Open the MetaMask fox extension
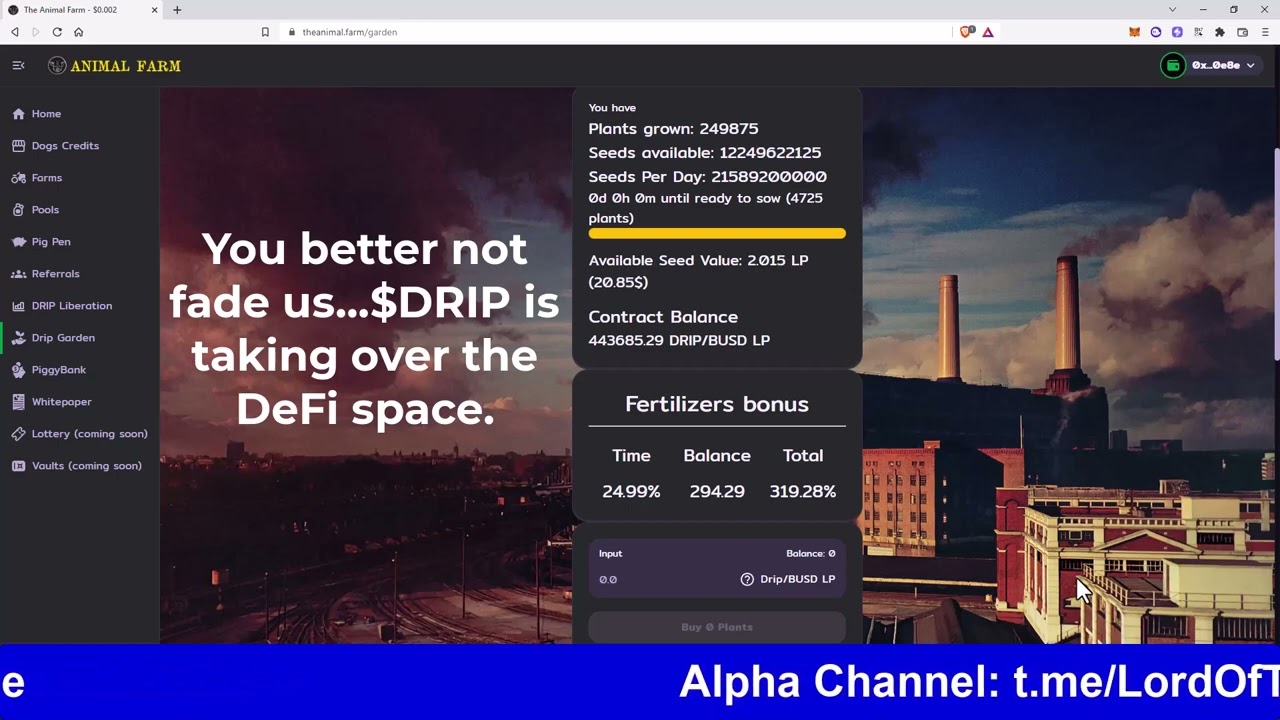 click(x=1134, y=32)
